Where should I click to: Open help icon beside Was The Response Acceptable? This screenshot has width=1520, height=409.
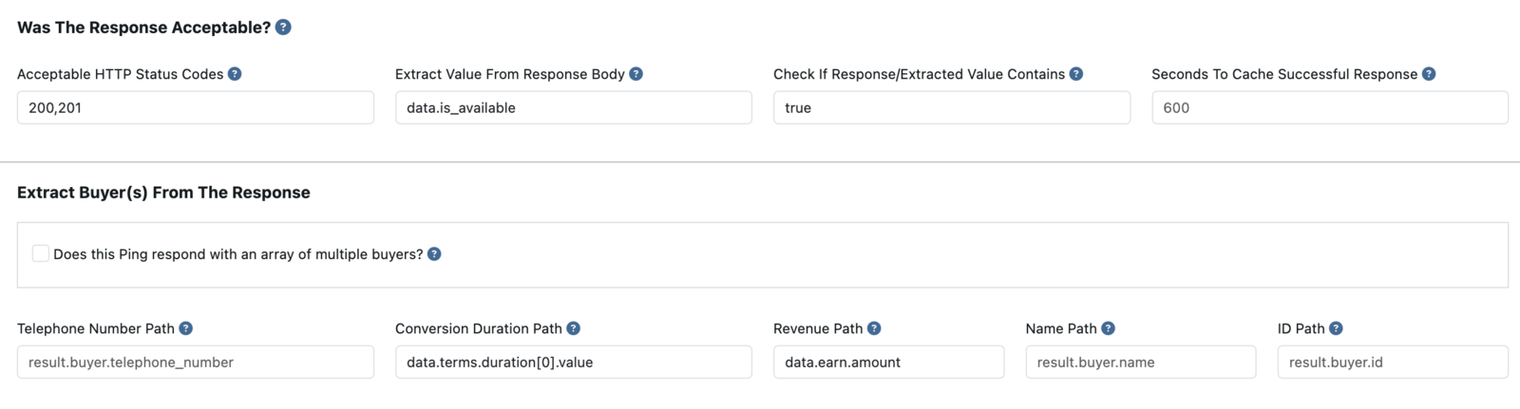click(x=283, y=27)
